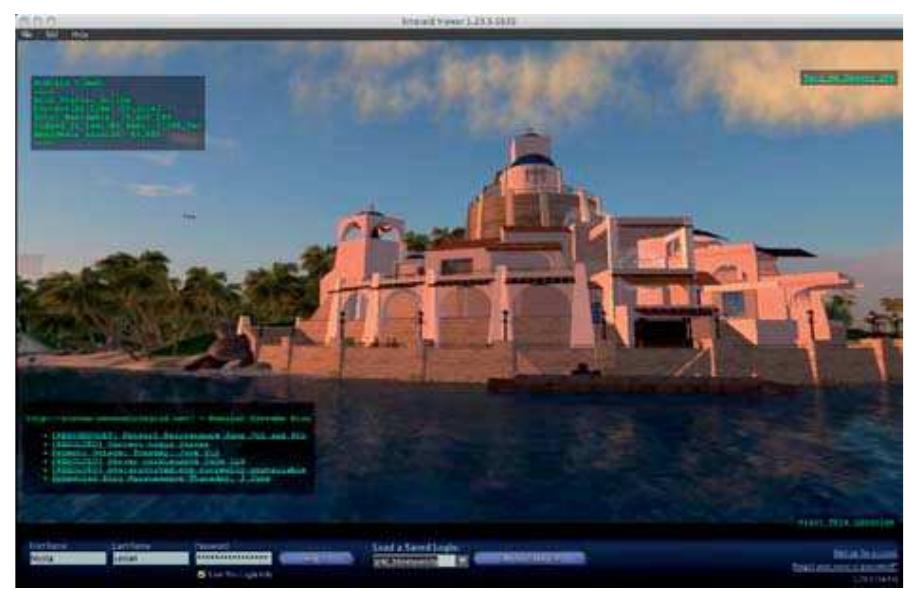
Task: Focus the Password field
Action: click(x=233, y=558)
